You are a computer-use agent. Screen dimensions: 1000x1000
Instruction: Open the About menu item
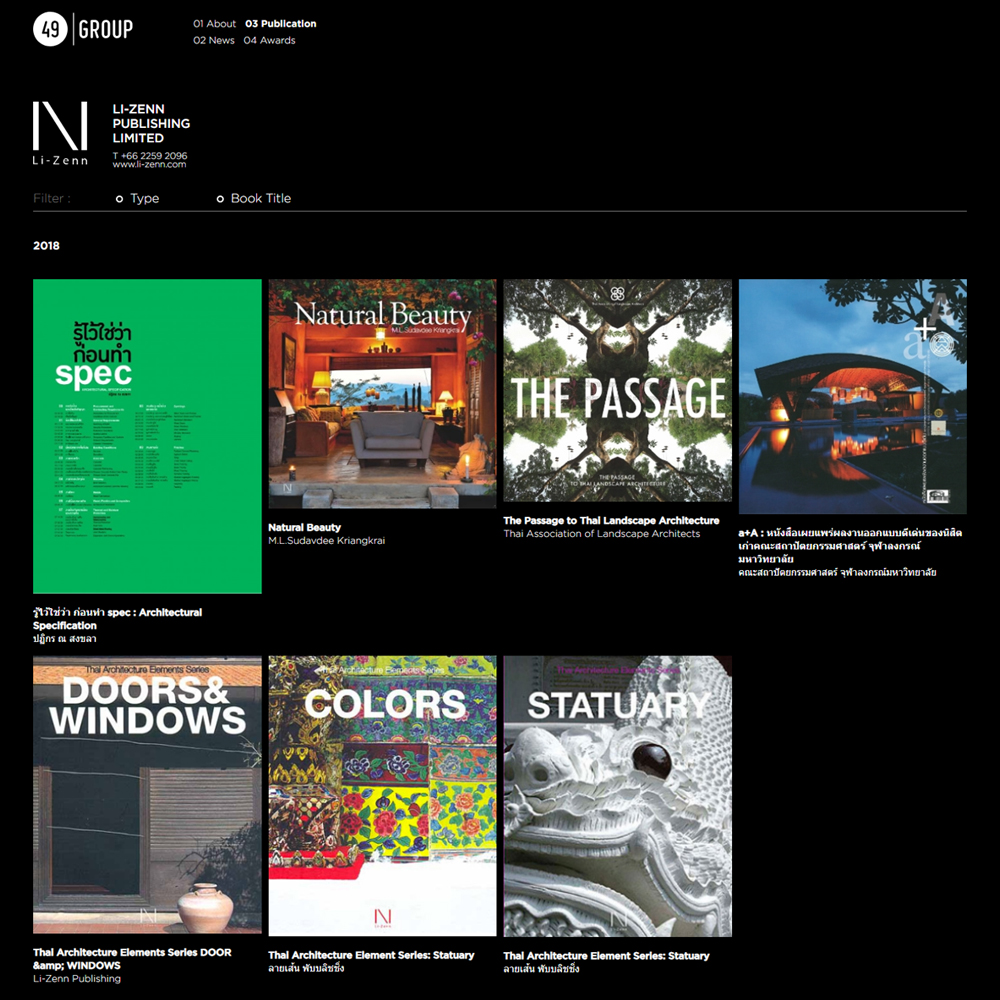[x=215, y=24]
